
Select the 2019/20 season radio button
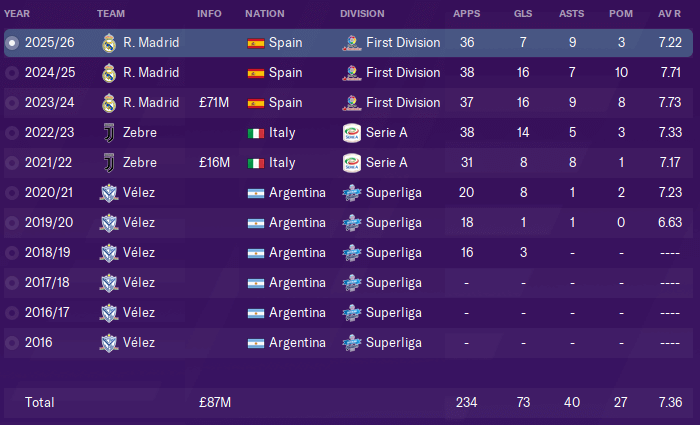pyautogui.click(x=12, y=223)
